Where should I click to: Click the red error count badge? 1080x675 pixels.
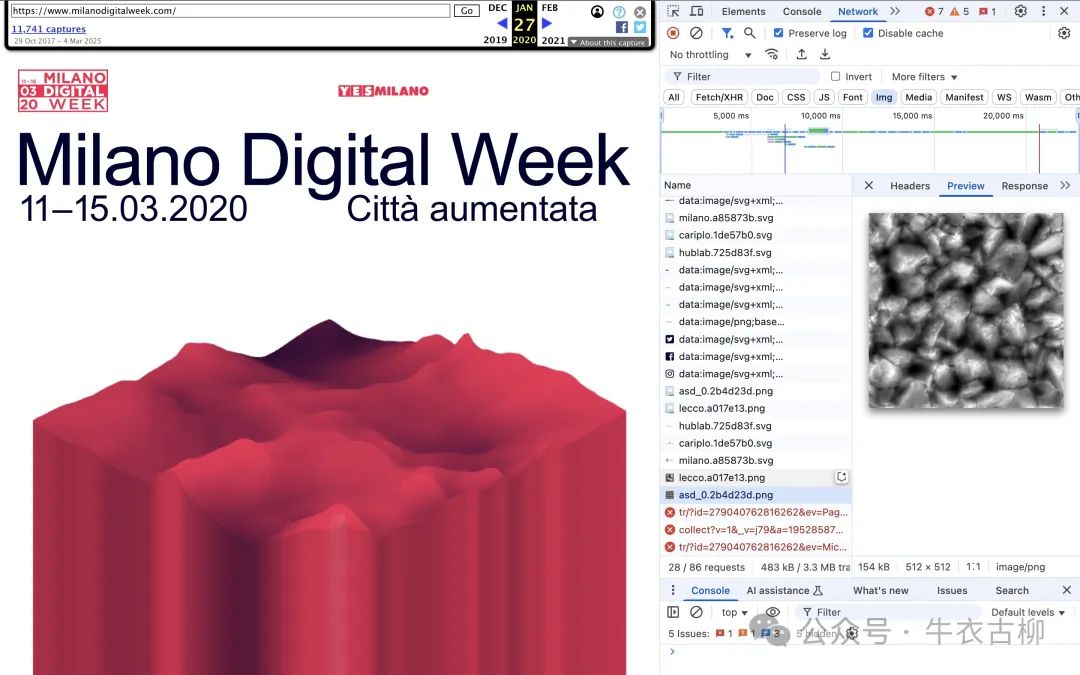[934, 11]
